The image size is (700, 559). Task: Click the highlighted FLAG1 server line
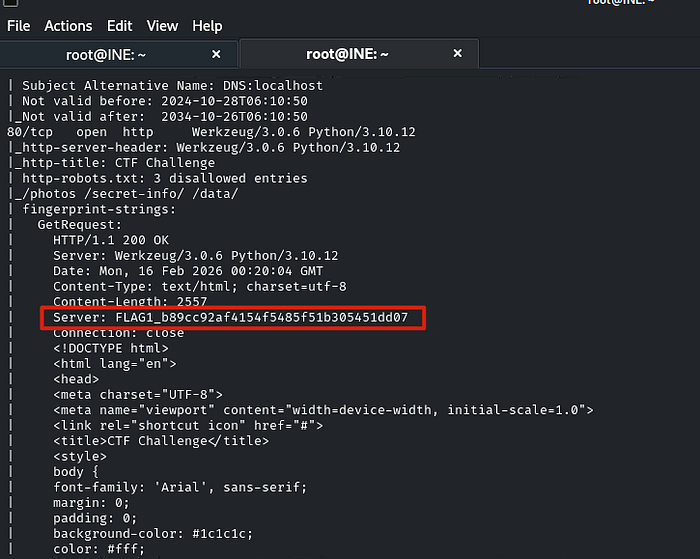[230, 317]
